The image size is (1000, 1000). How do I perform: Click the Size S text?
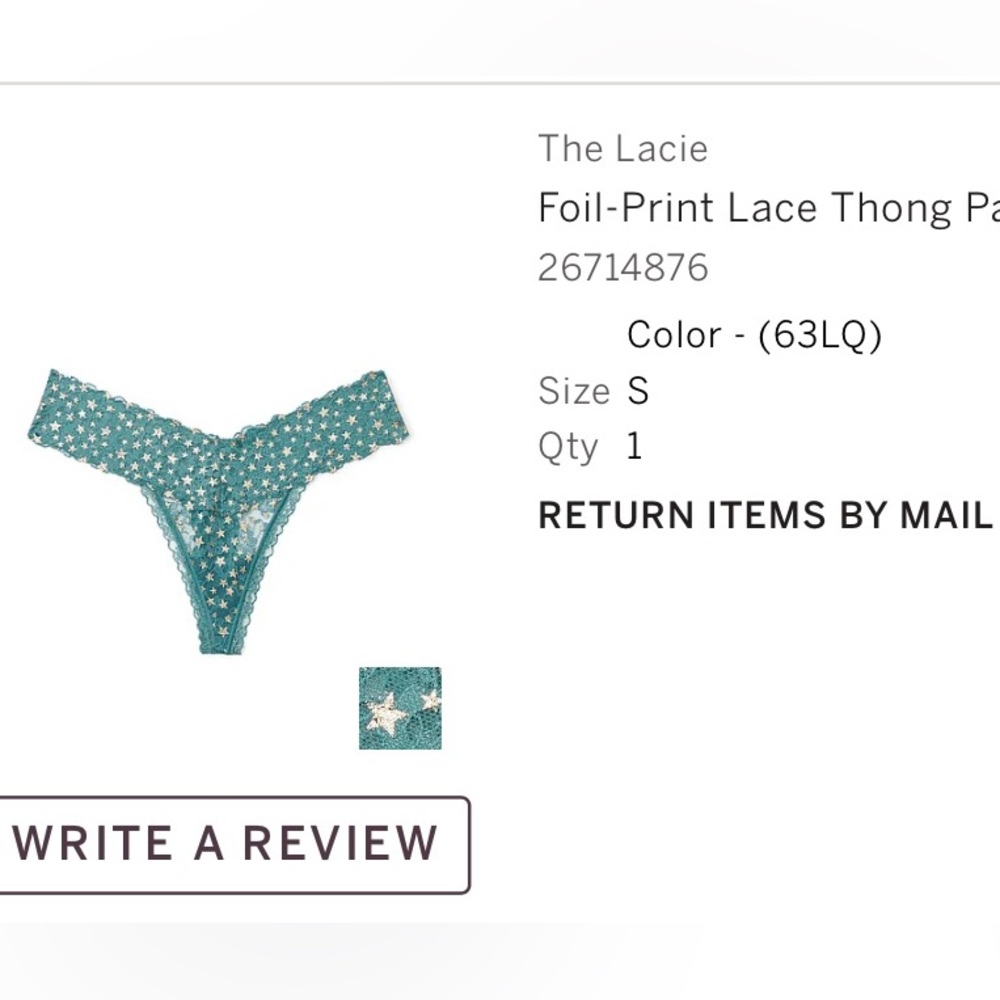click(x=594, y=390)
